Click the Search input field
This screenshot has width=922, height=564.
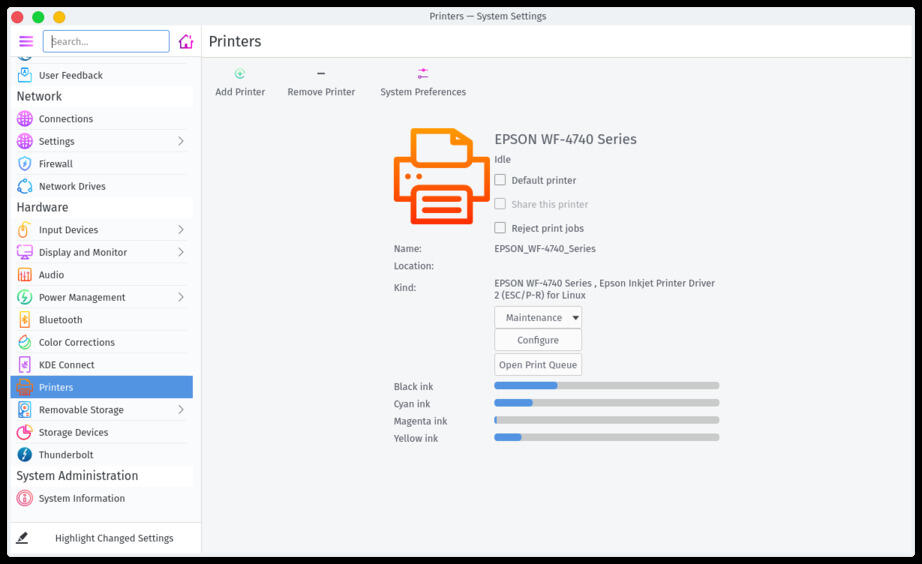(106, 41)
